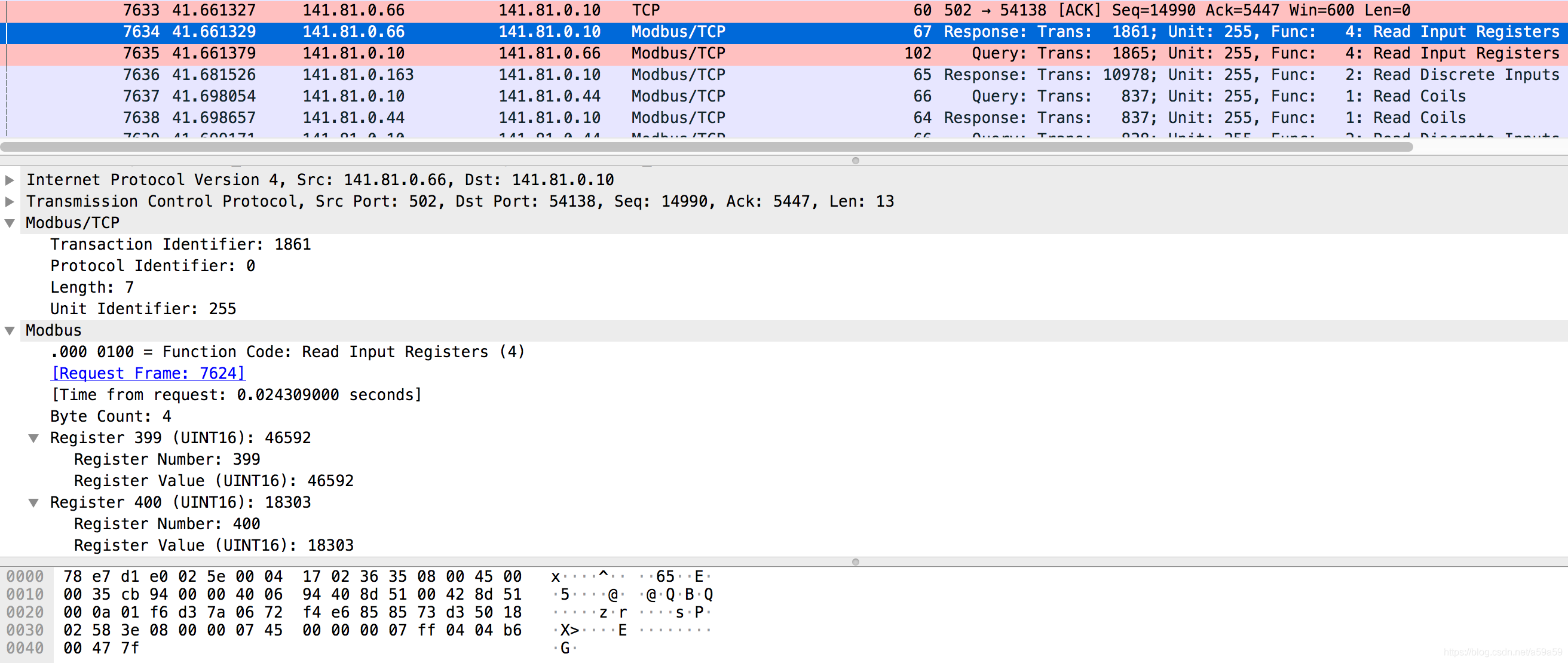Expand the Internet Protocol Version 4 section
1568x663 pixels.
10,180
